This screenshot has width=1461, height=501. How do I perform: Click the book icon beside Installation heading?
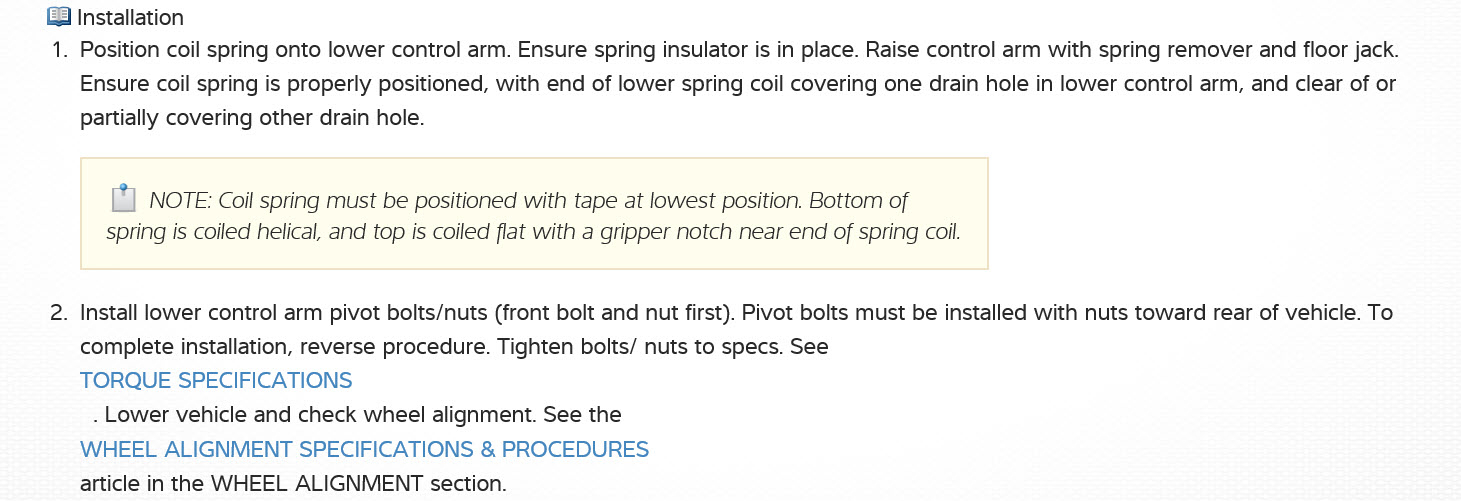pyautogui.click(x=59, y=17)
